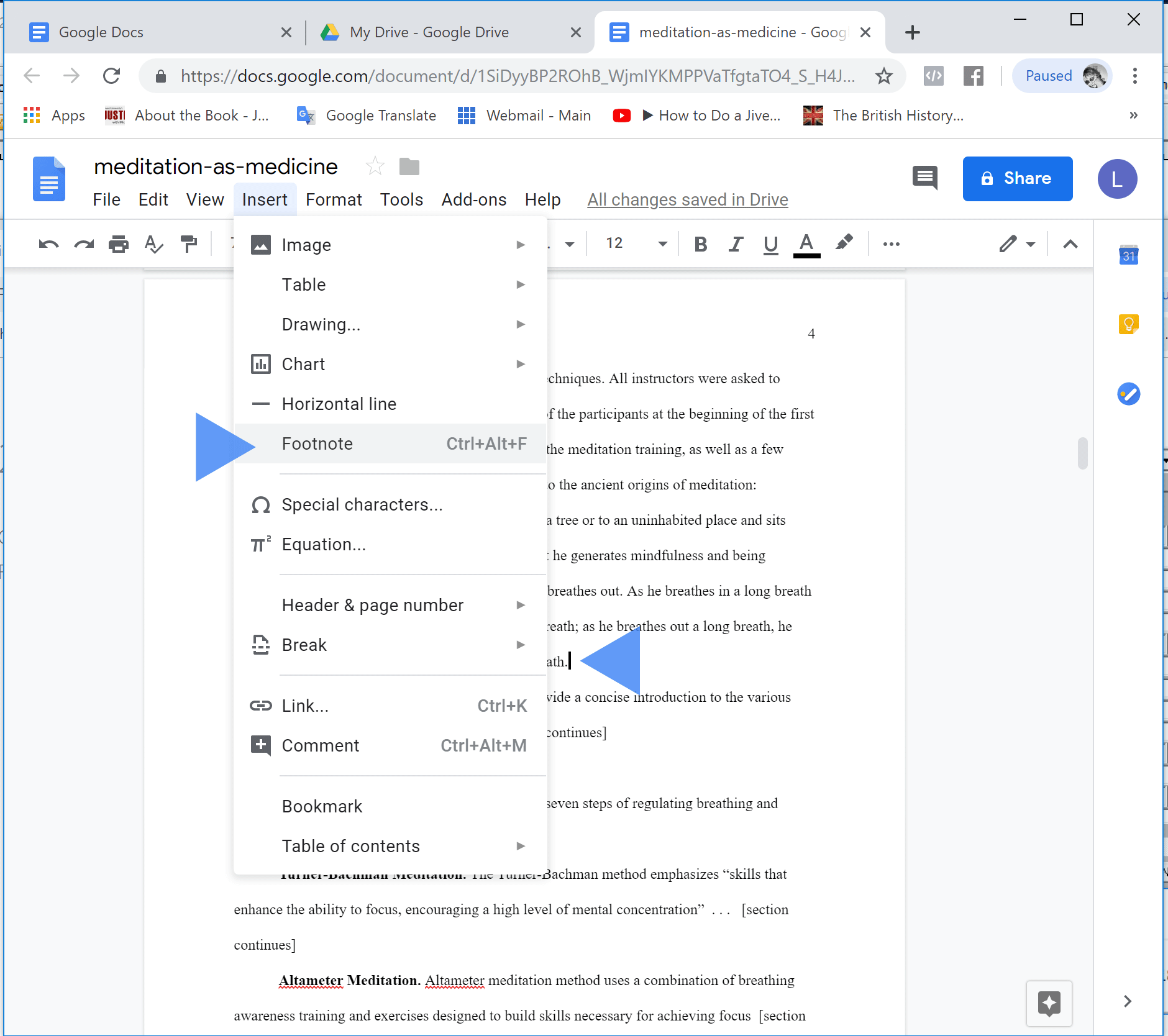Click the blue Share button
Screen dimensions: 1168x1036
point(1017,178)
